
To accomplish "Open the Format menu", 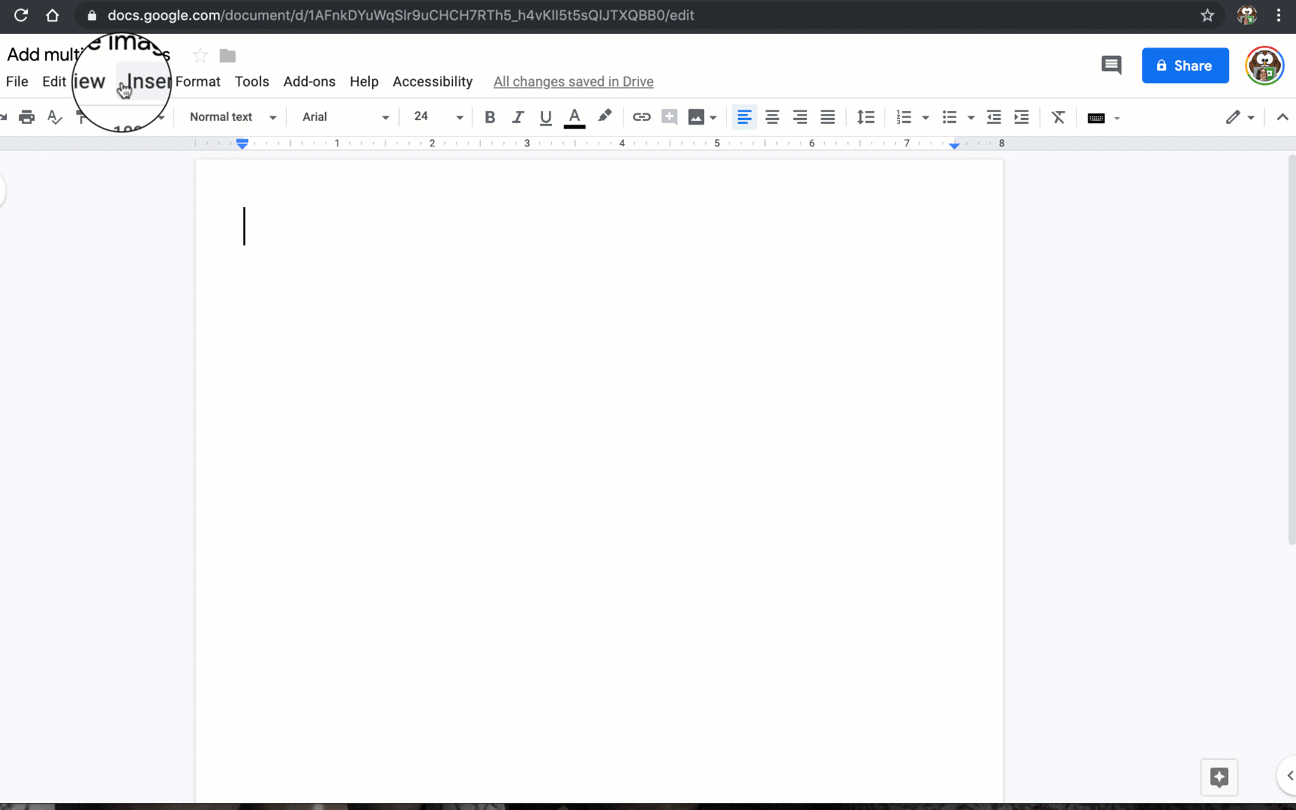I will click(198, 81).
